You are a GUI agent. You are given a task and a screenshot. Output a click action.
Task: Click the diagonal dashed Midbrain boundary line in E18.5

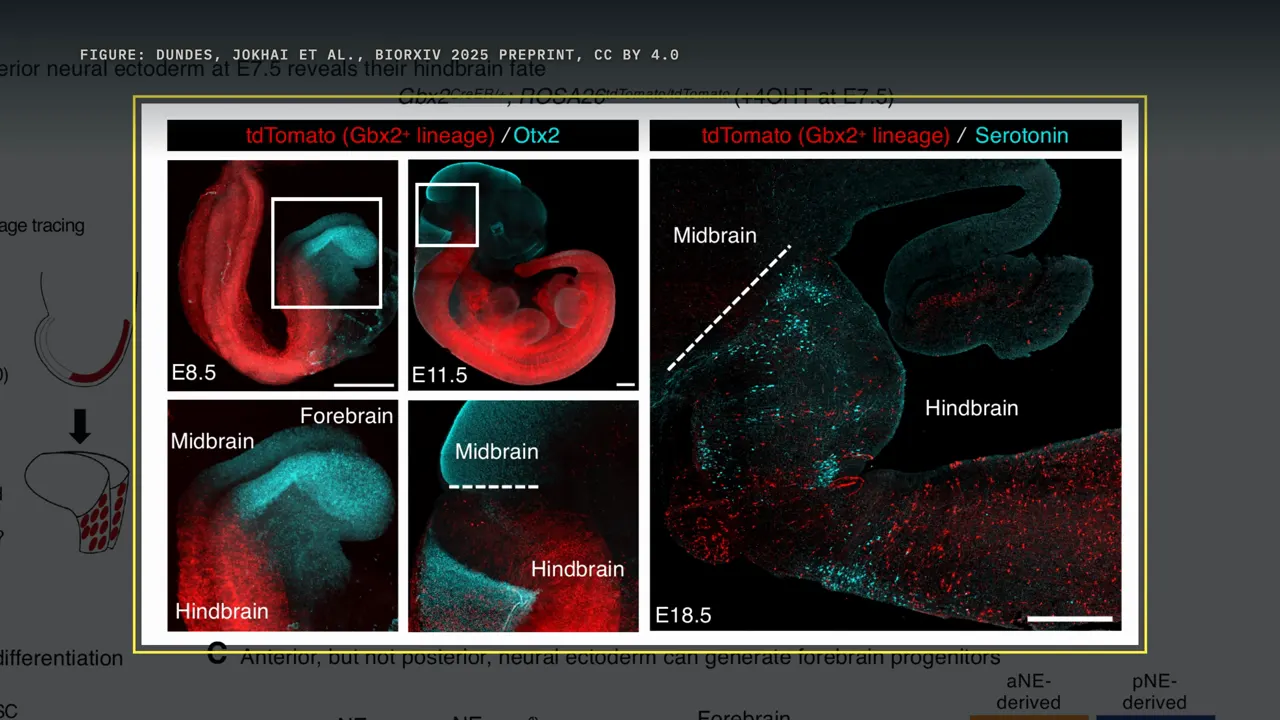(729, 307)
